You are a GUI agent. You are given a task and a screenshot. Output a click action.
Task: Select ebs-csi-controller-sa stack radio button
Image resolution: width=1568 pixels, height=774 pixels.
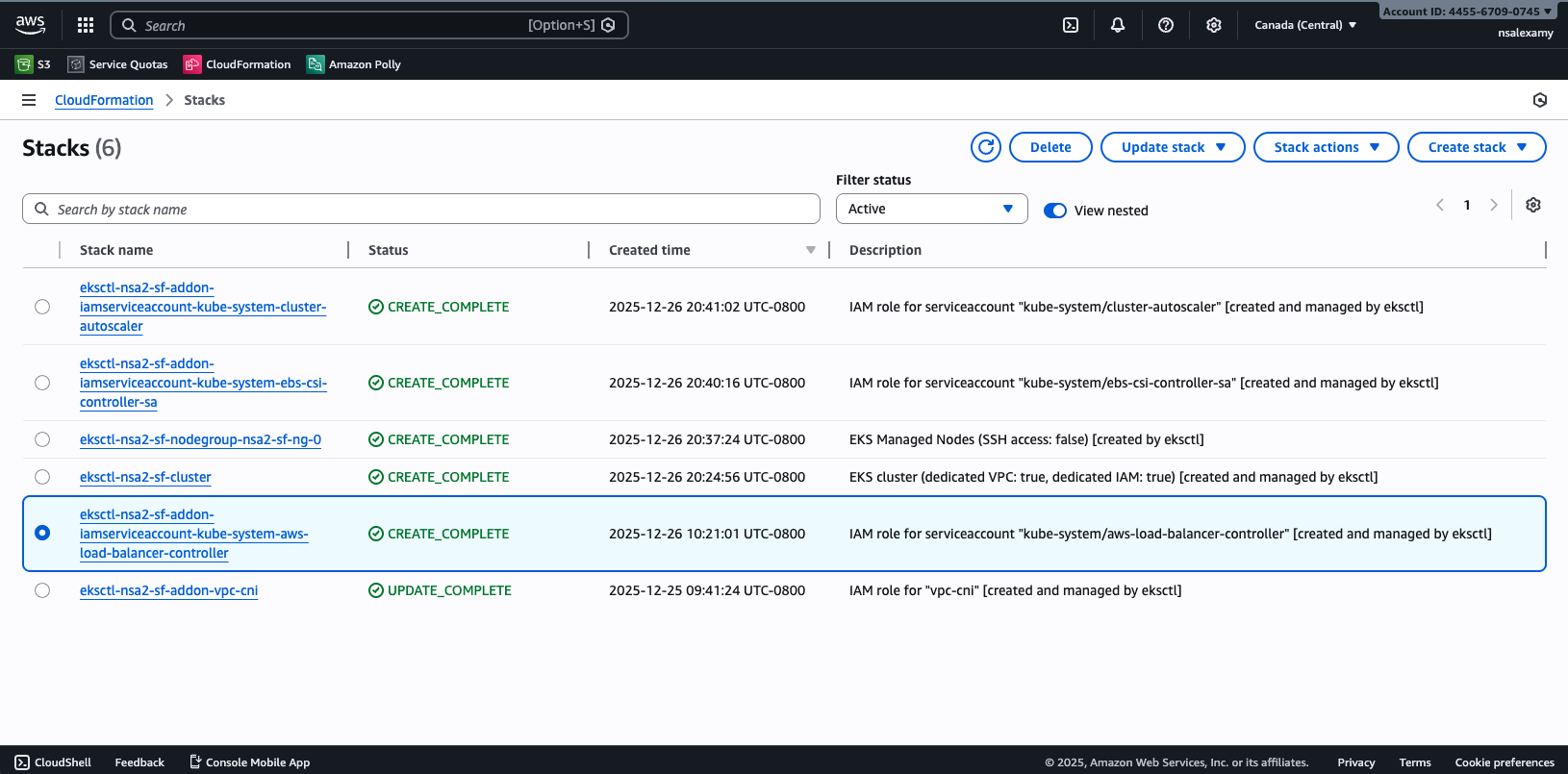42,383
